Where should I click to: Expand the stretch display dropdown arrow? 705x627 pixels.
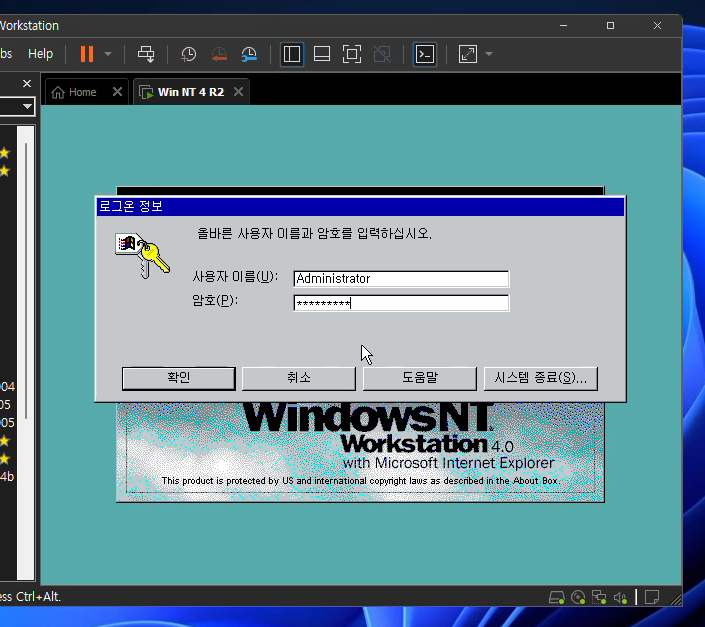pyautogui.click(x=489, y=54)
